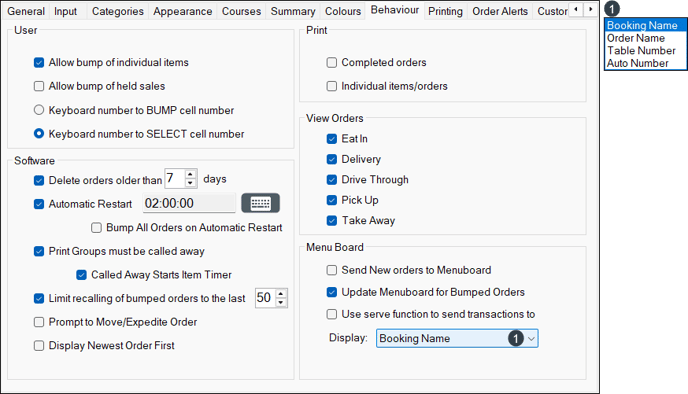
Task: Toggle Called Away Starts Item Timer
Action: pyautogui.click(x=82, y=275)
